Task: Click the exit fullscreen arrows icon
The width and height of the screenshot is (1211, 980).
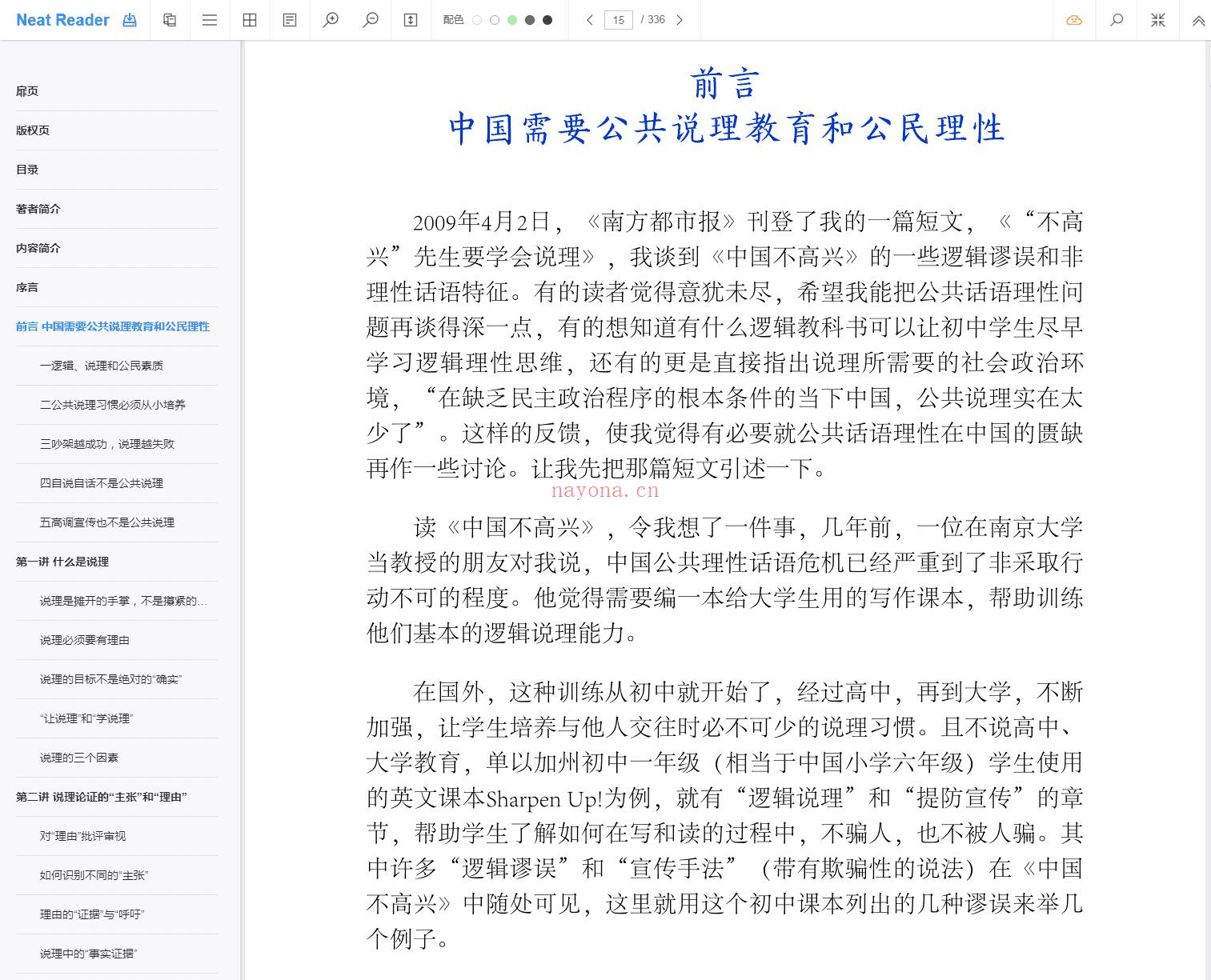Action: [1158, 20]
